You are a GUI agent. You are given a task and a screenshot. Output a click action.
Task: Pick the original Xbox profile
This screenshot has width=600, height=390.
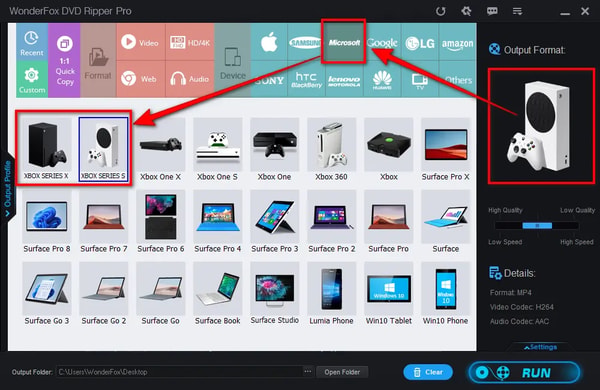[x=388, y=150]
